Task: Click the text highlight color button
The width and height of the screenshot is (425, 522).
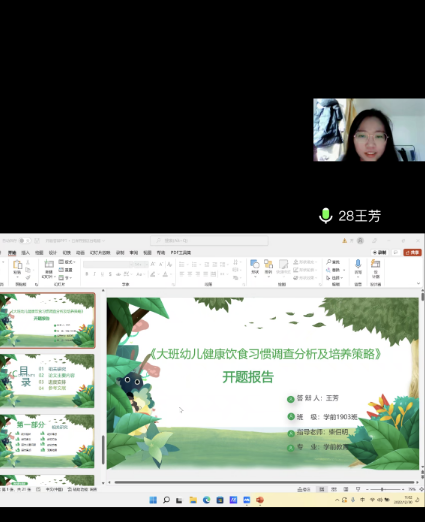Action: point(153,274)
